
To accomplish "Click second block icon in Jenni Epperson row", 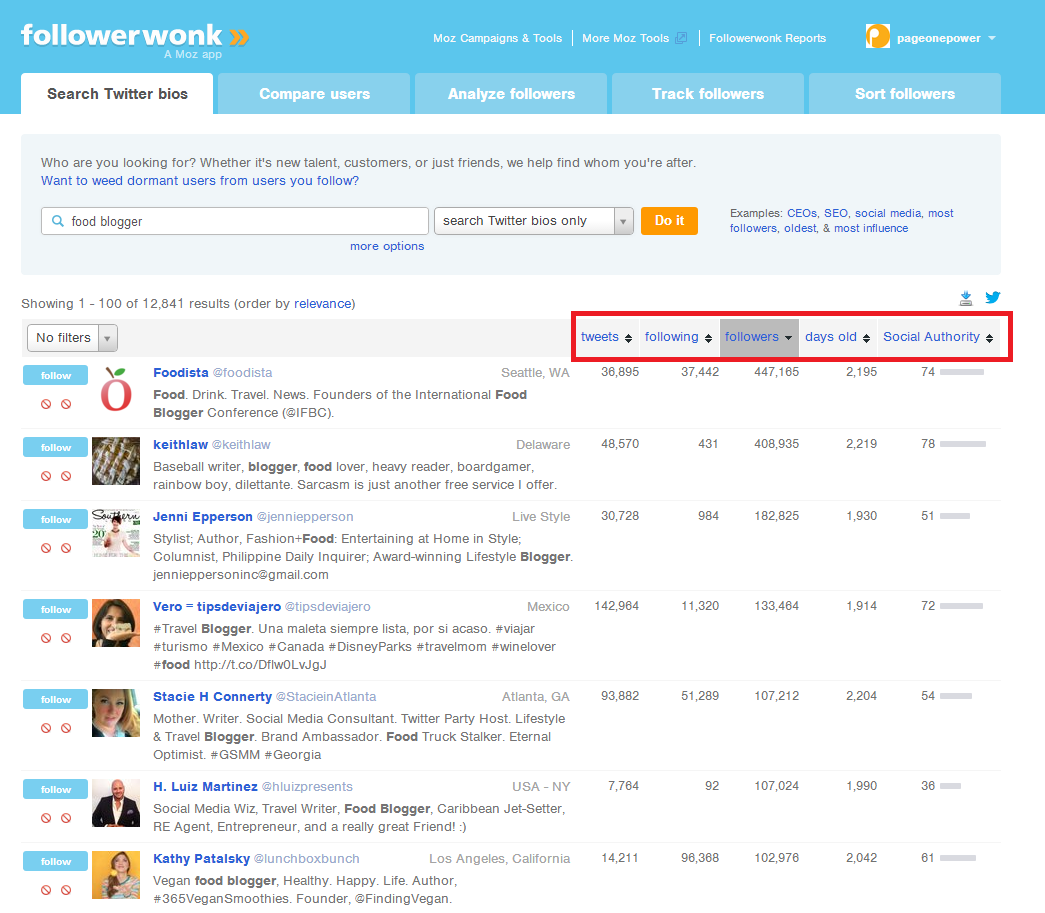I will coord(66,548).
